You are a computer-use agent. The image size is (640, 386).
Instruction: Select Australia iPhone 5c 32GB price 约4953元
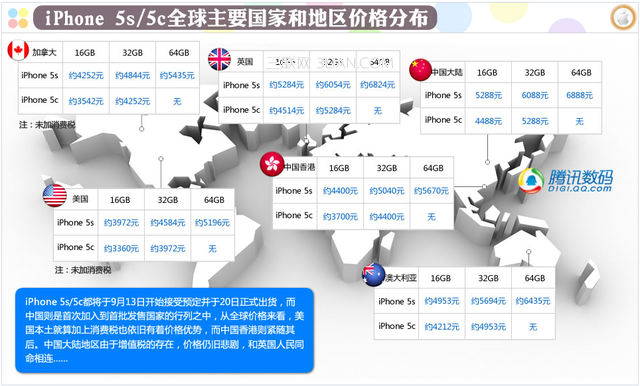point(488,327)
